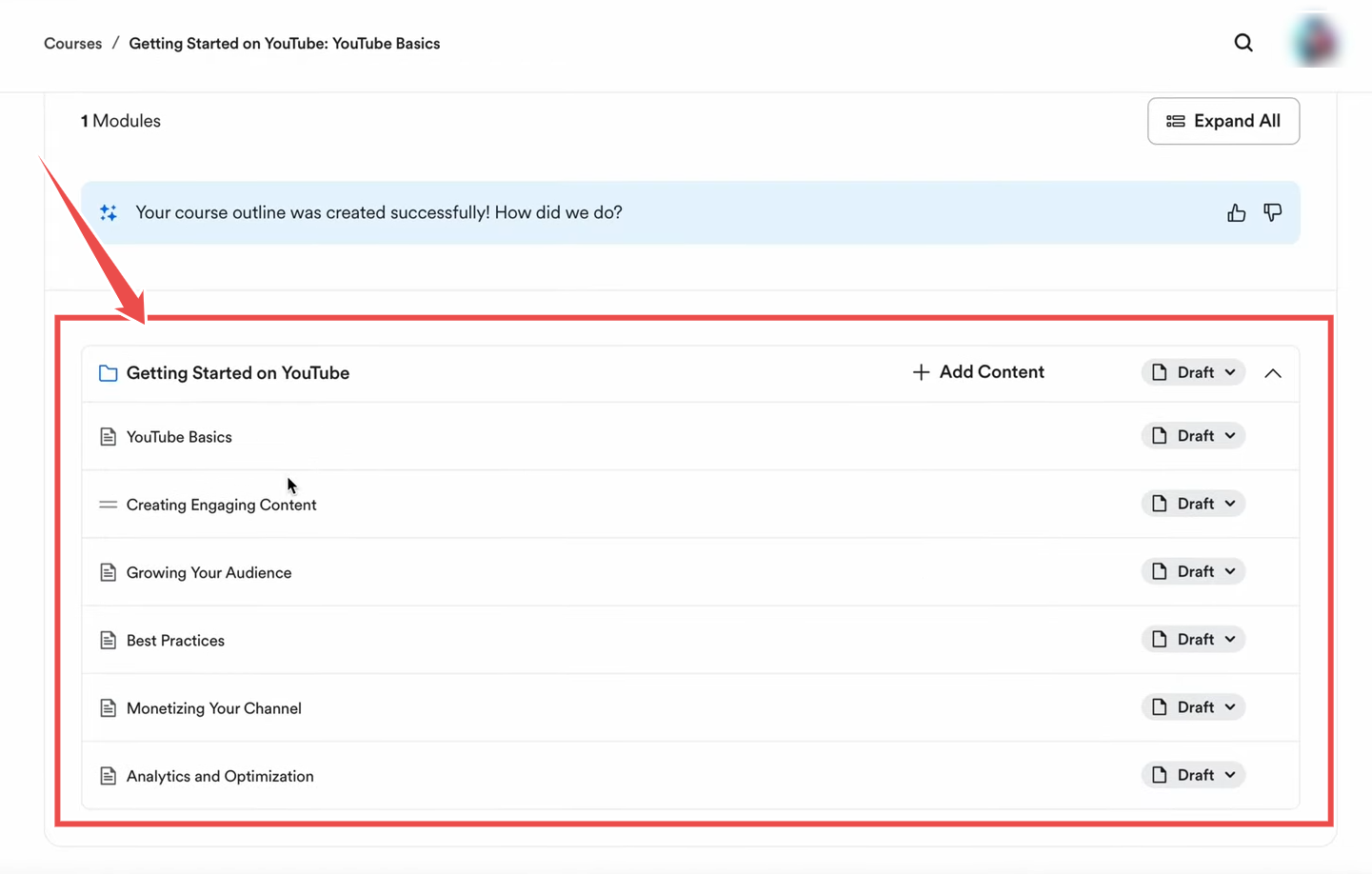Grab drag handle beside Creating Engaging Content
This screenshot has height=874, width=1372.
coord(109,505)
